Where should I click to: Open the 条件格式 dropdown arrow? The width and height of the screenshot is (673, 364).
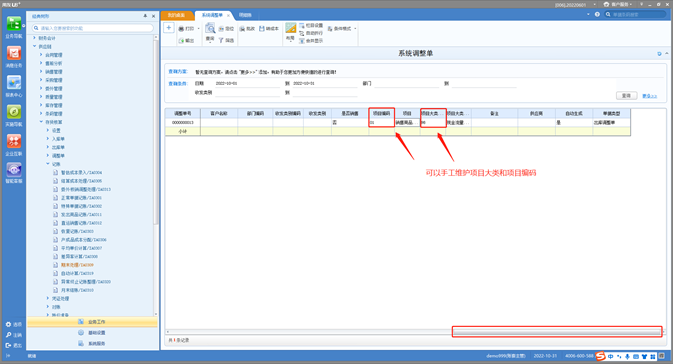[355, 28]
